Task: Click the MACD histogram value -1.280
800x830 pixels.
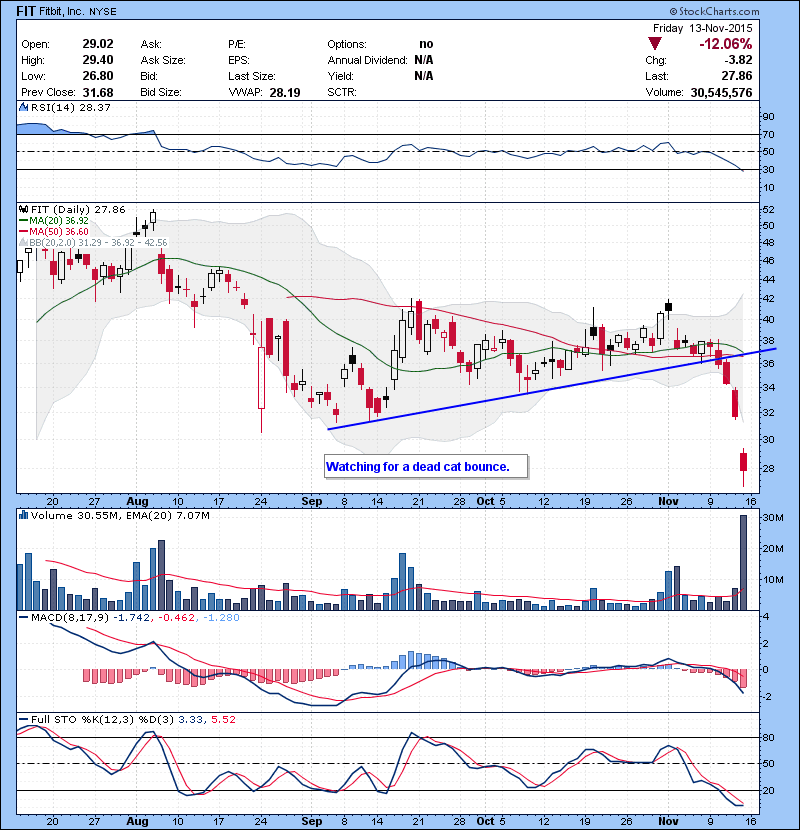Action: coord(221,617)
